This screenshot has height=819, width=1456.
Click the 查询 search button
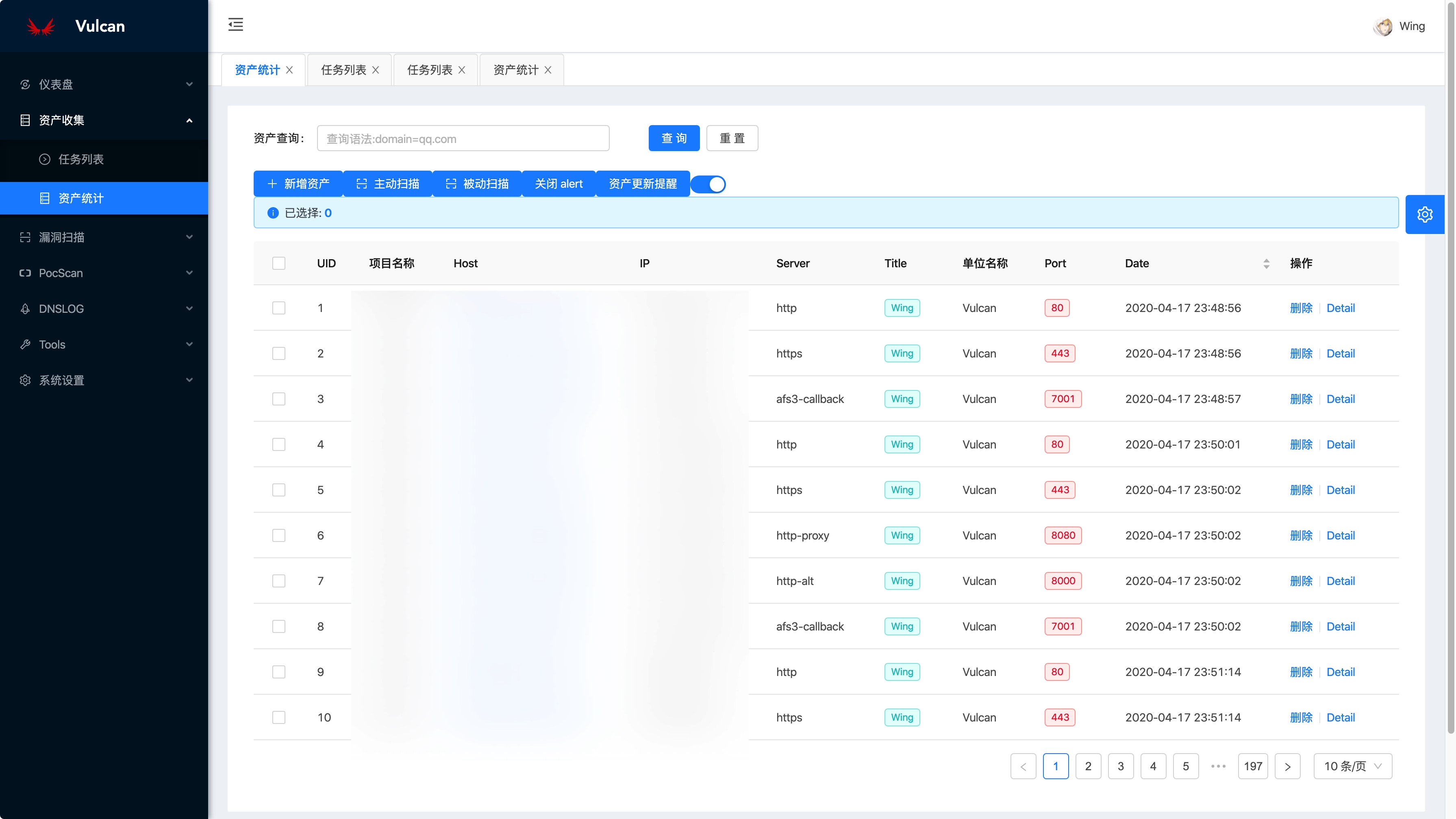click(674, 139)
